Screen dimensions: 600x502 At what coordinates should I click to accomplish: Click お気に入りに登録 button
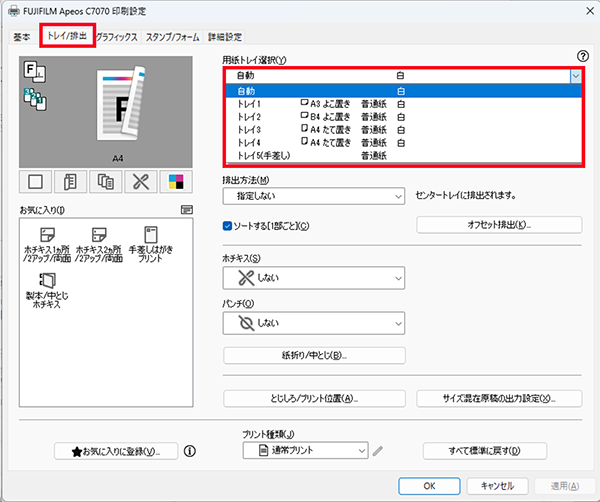116,451
